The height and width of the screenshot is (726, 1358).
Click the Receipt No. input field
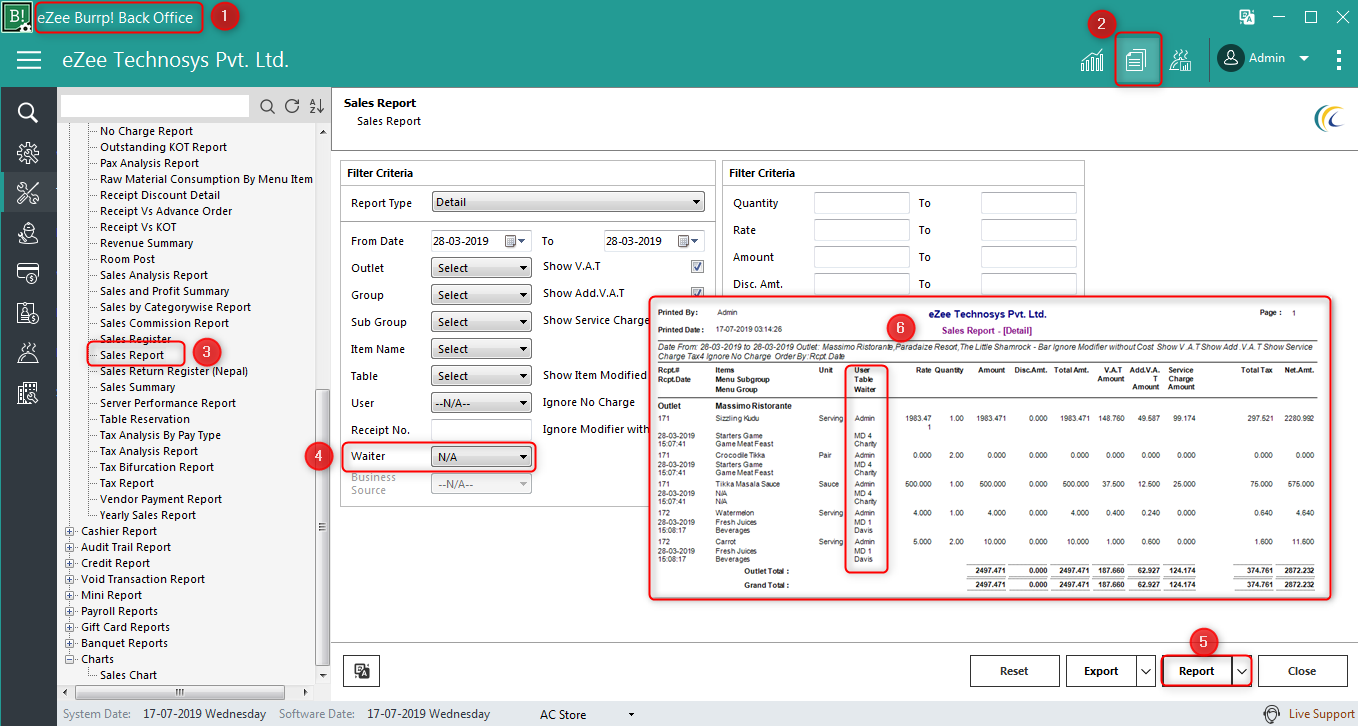(481, 430)
